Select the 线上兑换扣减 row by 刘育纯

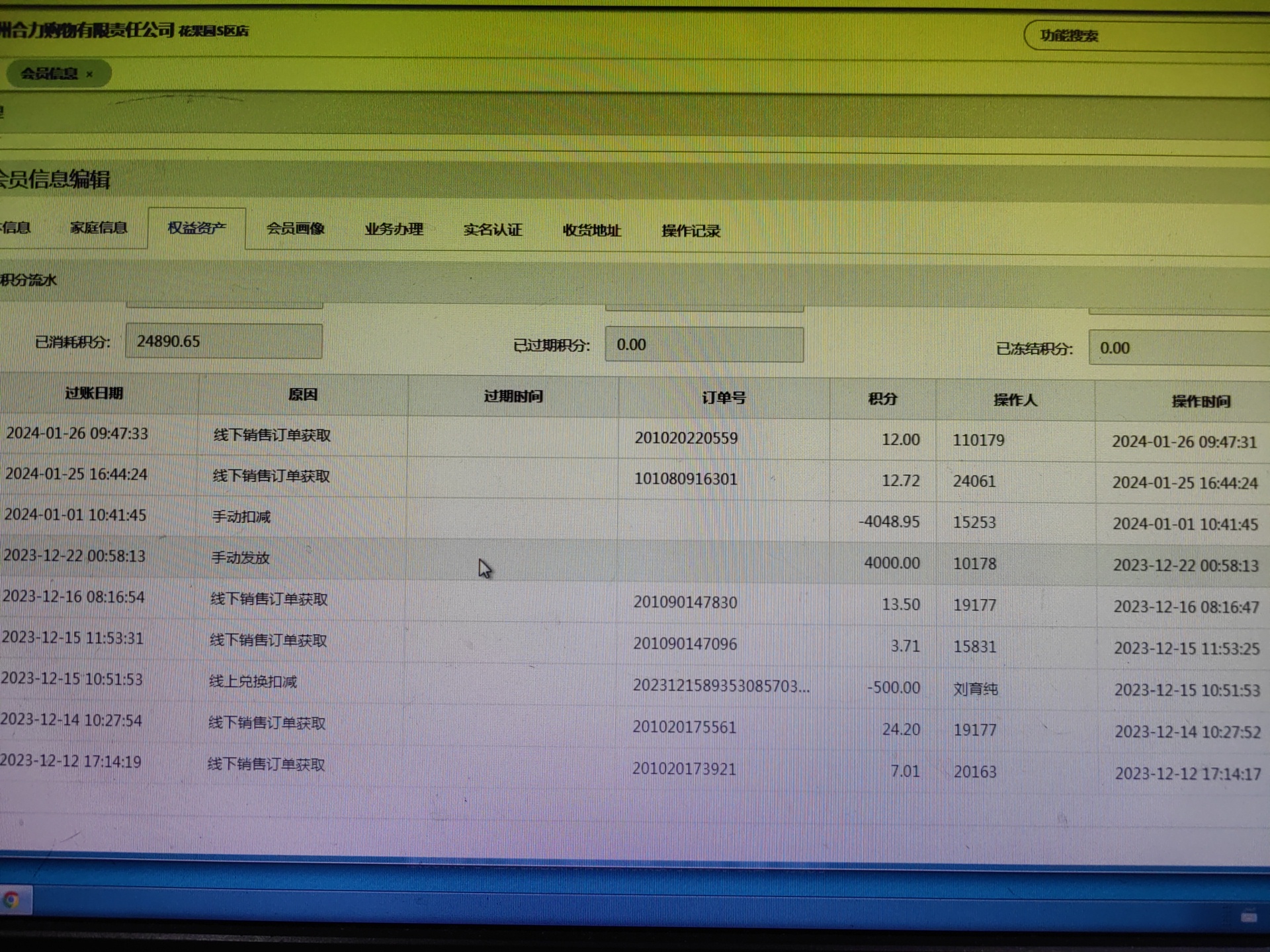(253, 682)
